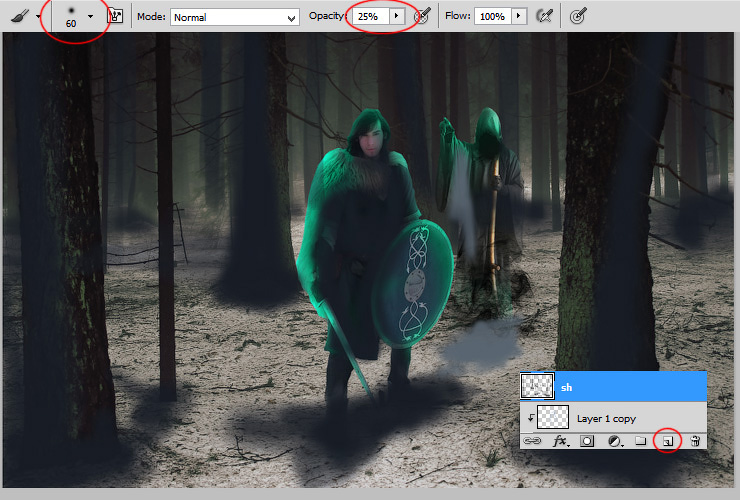Add a layer mask
The width and height of the screenshot is (740, 500).
(x=587, y=441)
